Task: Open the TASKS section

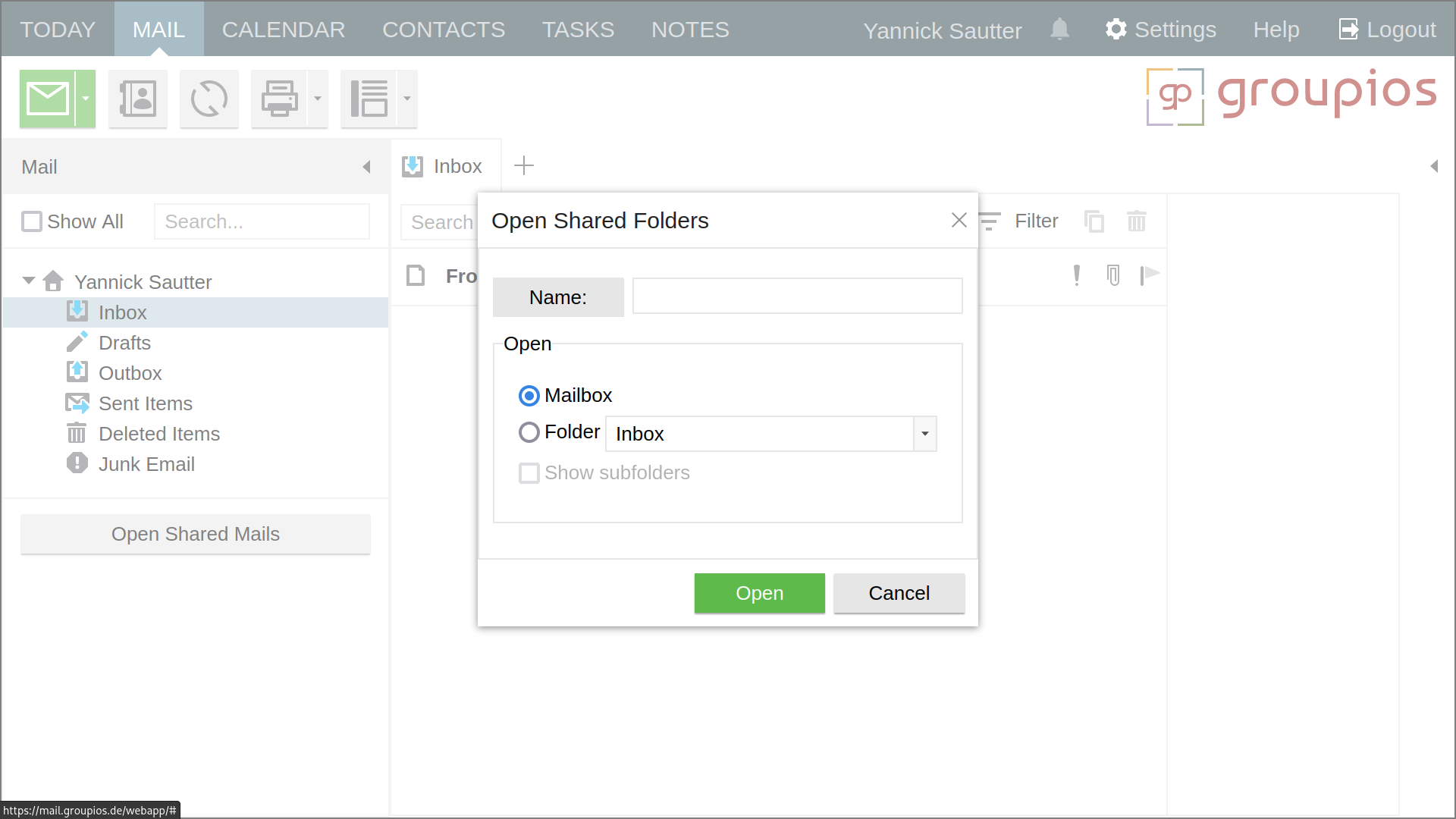Action: pyautogui.click(x=578, y=29)
